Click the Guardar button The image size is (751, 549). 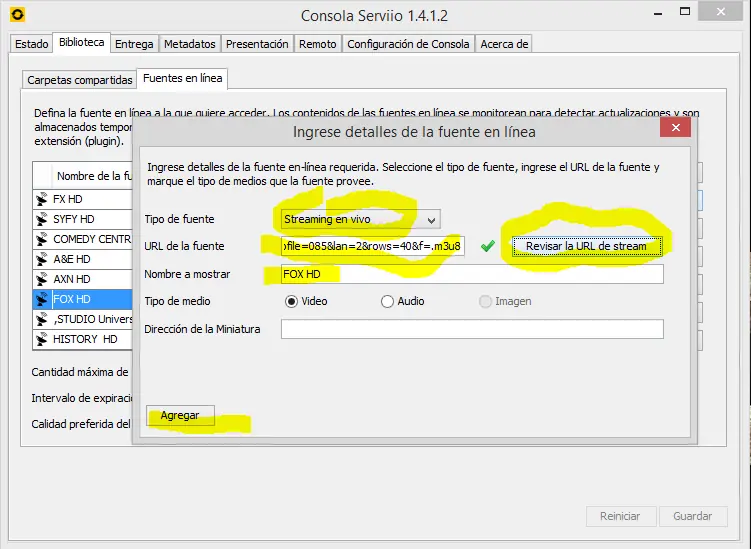pyautogui.click(x=693, y=516)
